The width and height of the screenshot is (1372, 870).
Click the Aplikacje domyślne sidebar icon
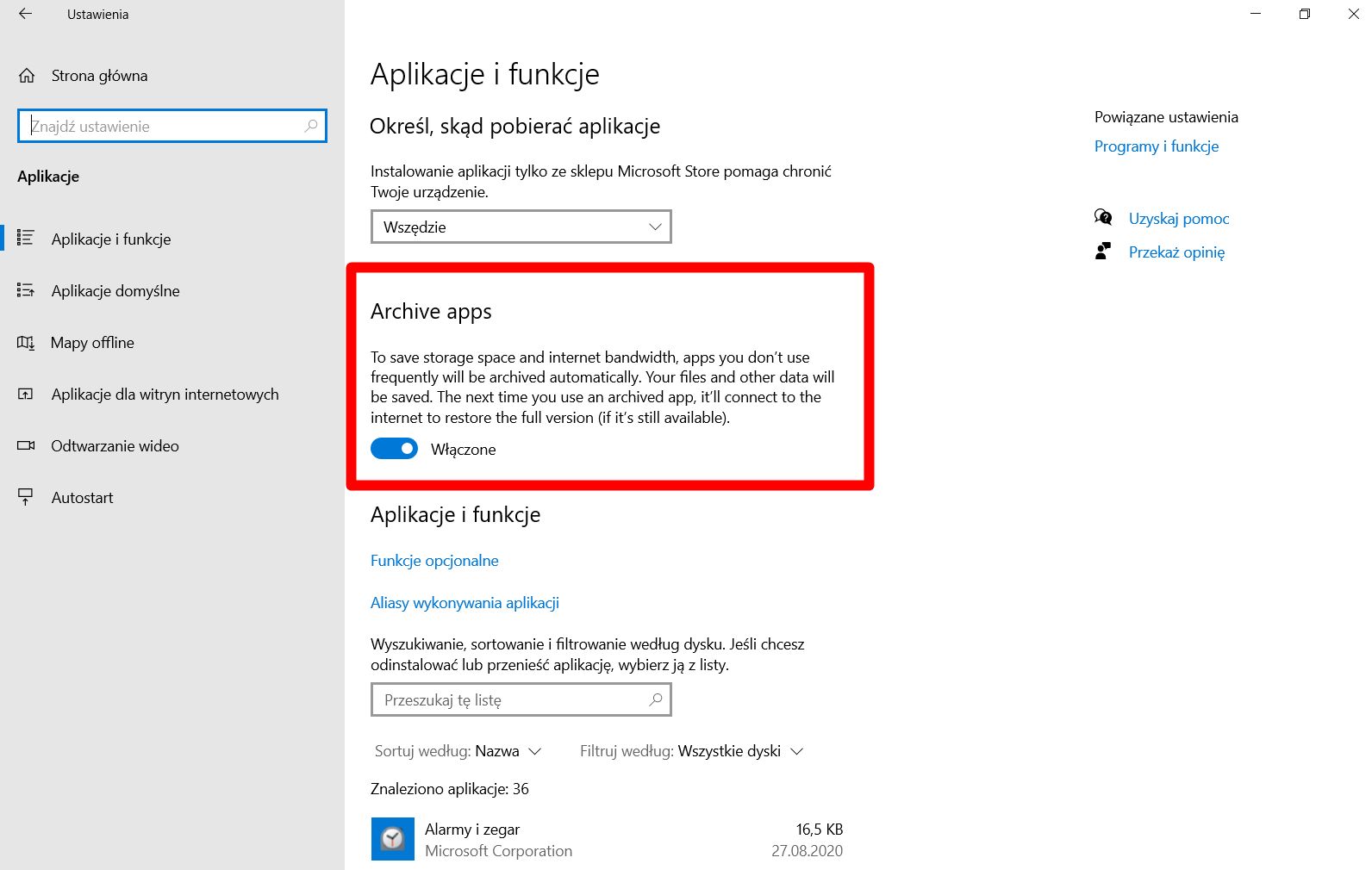[x=26, y=290]
